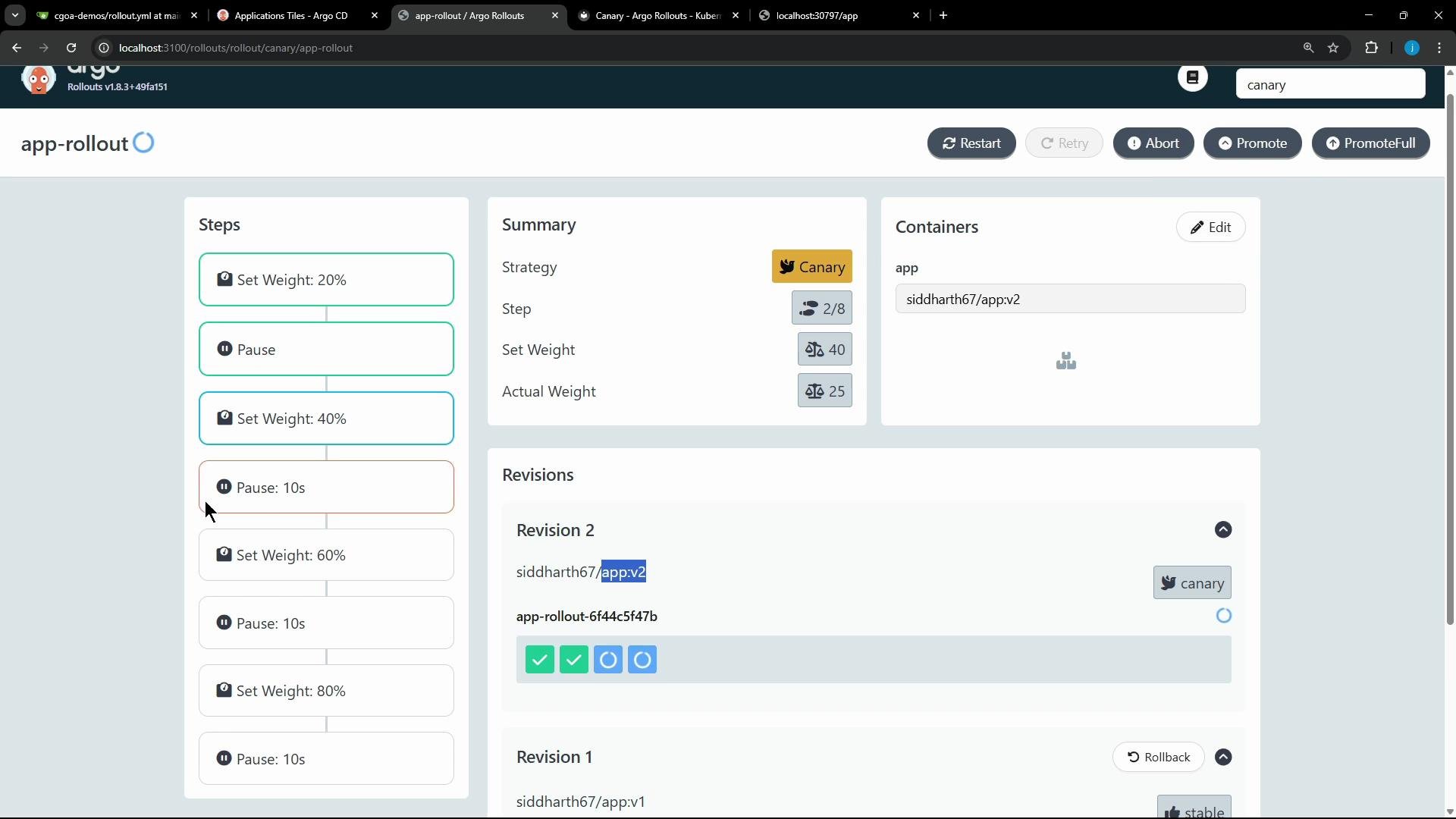
Task: Click the first pending pod spinner tile
Action: pyautogui.click(x=608, y=660)
